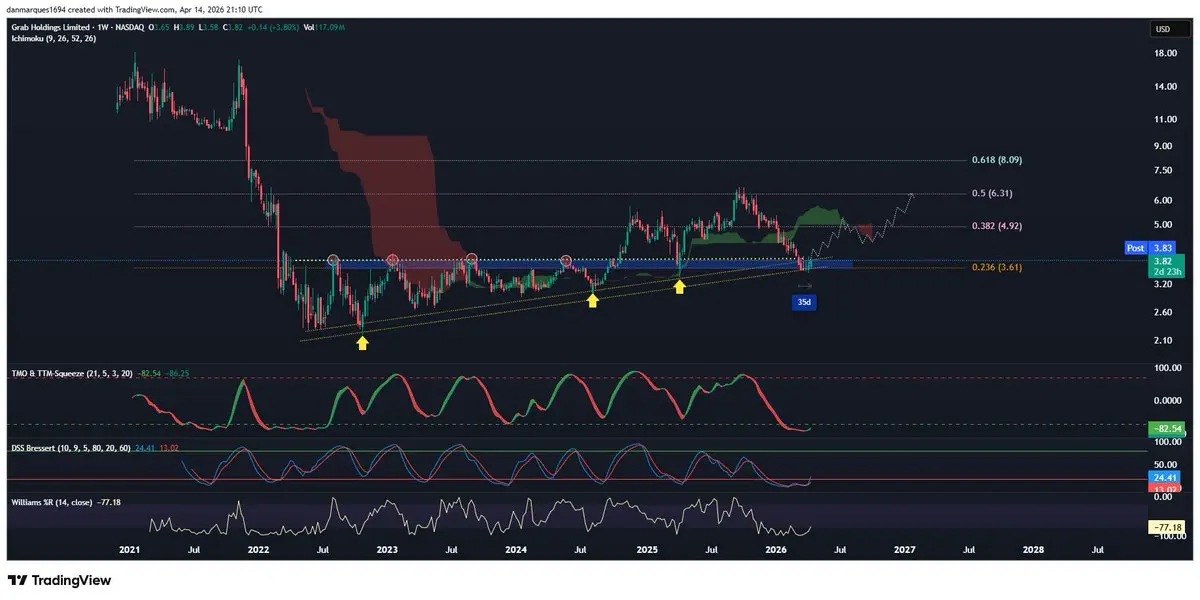Click the 18.00 price axis label
The width and height of the screenshot is (1200, 600).
1164,55
